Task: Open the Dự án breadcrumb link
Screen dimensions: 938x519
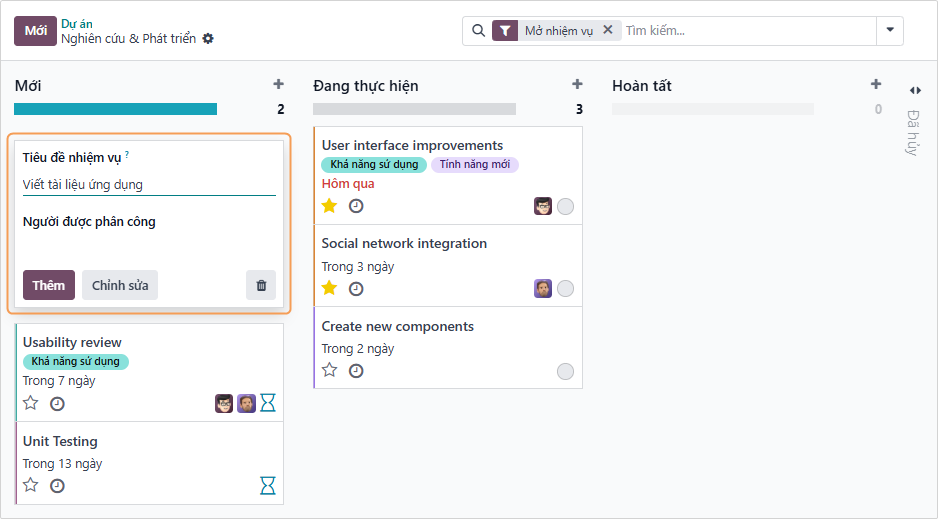Action: tap(77, 23)
